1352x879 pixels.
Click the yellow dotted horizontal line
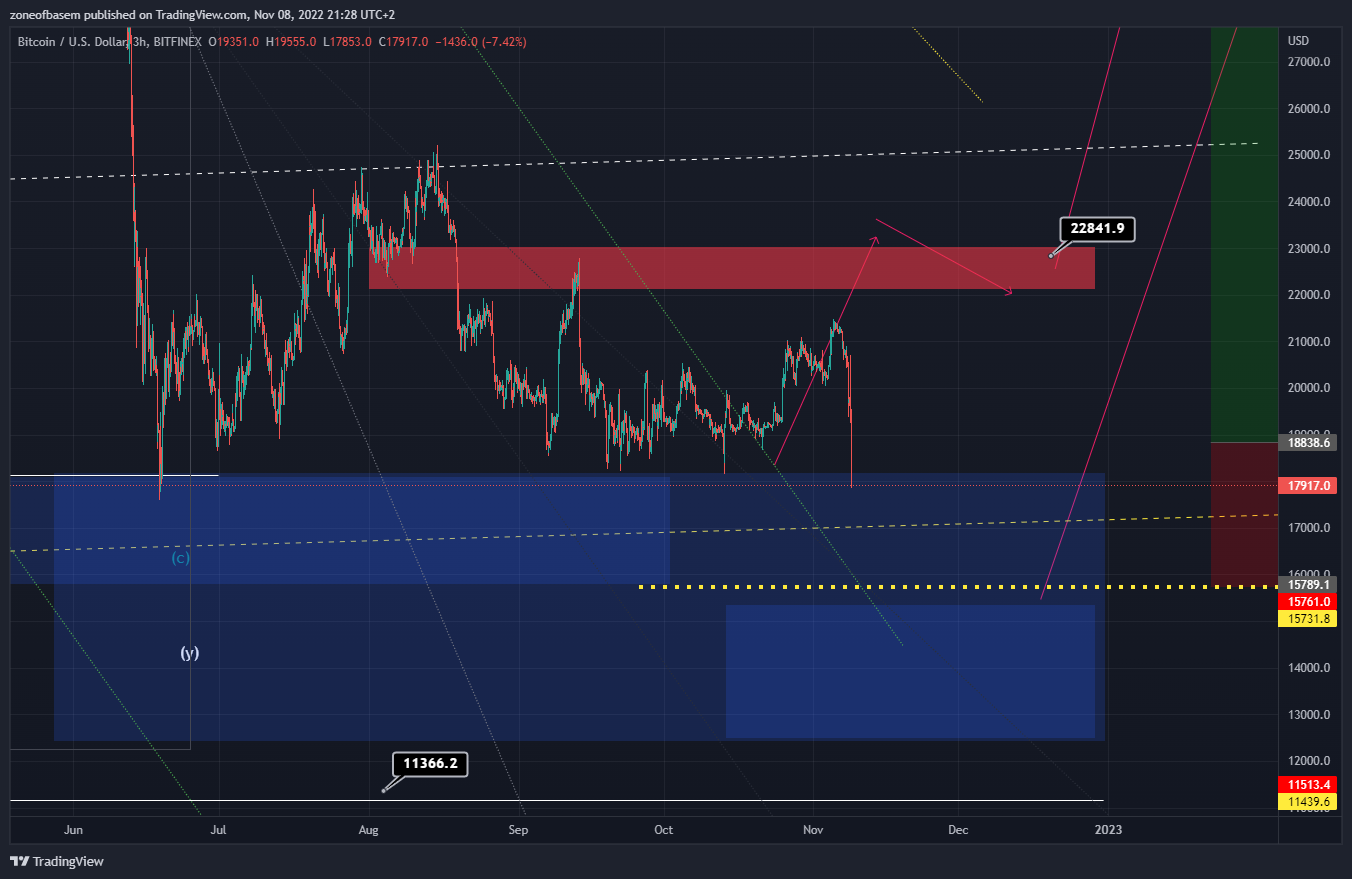(x=958, y=586)
